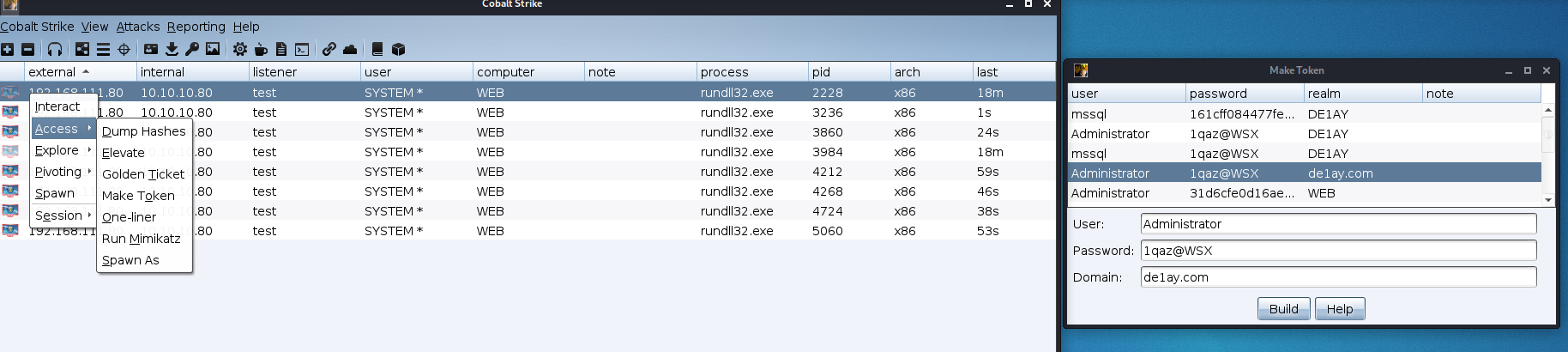Select Elevate in the Access submenu
Screen dimensions: 1568x352
pos(144,153)
